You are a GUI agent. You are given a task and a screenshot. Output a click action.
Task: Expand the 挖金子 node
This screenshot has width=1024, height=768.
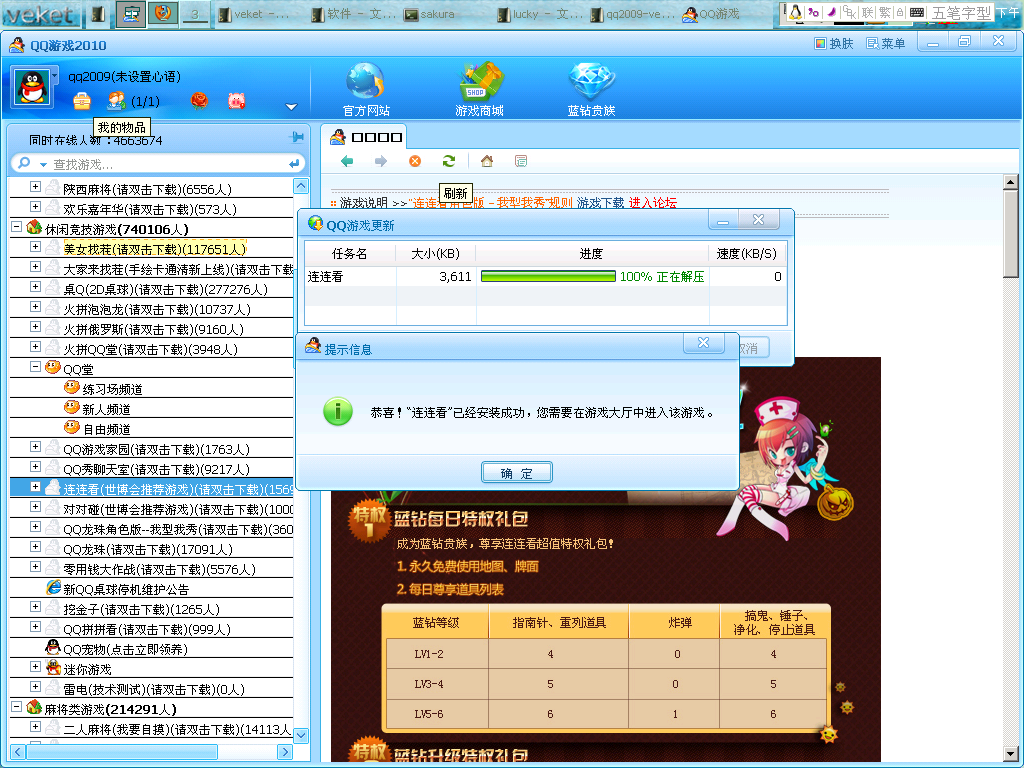click(35, 607)
